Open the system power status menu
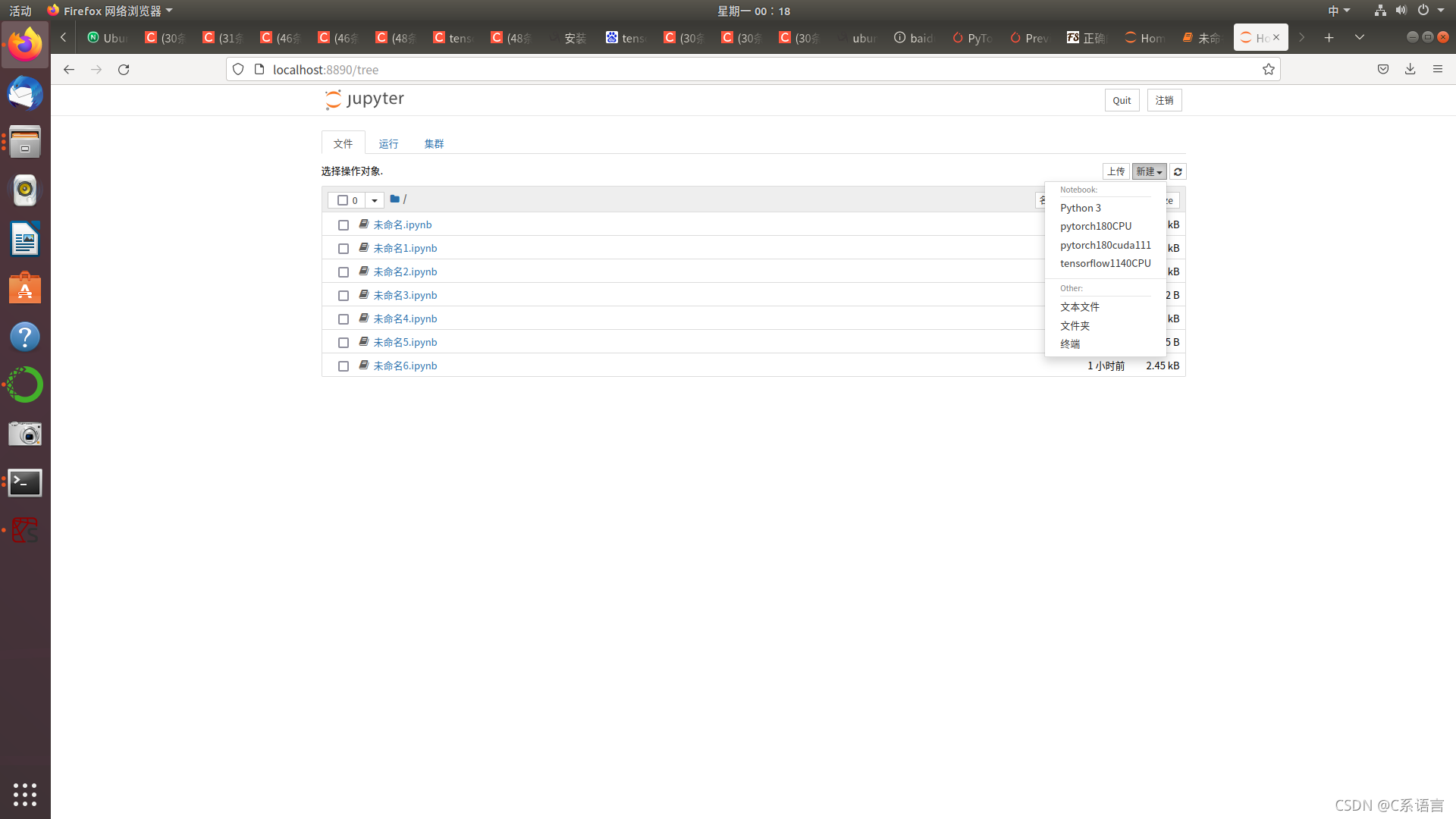The height and width of the screenshot is (819, 1456). pyautogui.click(x=1431, y=11)
